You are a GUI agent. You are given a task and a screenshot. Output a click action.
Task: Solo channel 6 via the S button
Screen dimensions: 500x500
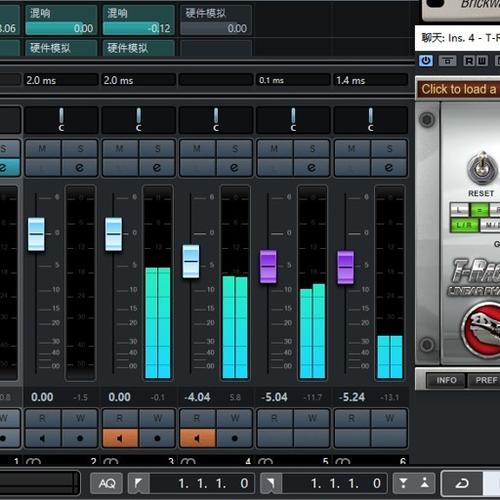389,149
